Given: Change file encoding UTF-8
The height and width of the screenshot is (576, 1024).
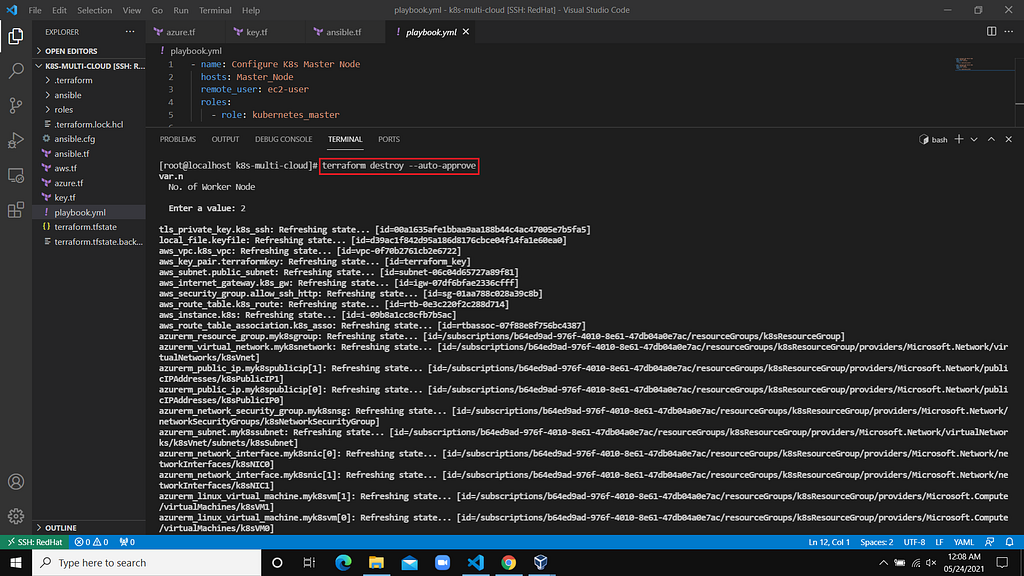Looking at the screenshot, I should coord(914,542).
